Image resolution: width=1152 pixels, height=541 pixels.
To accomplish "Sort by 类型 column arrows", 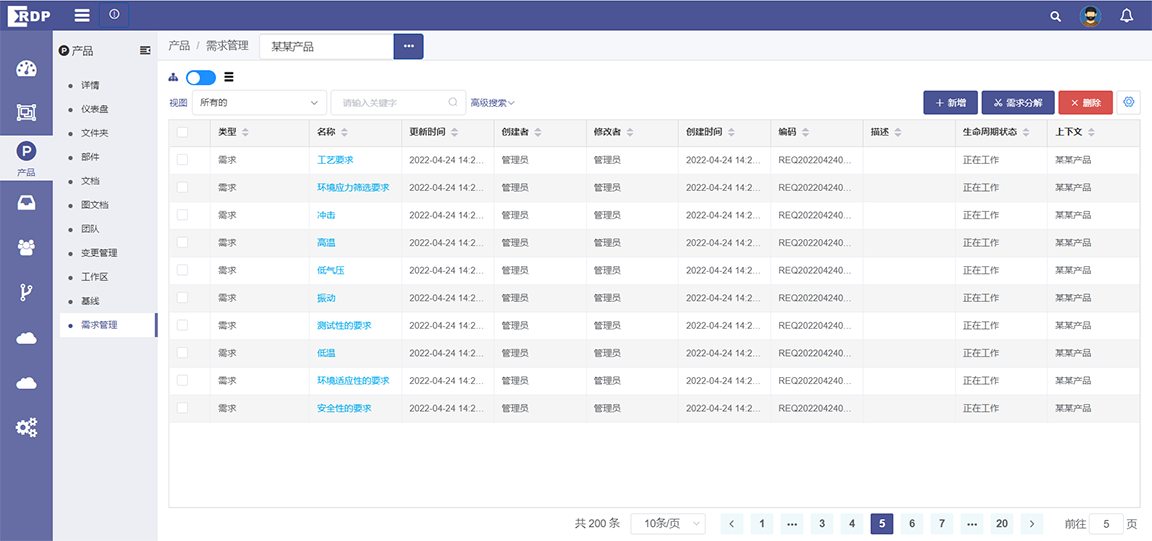I will click(x=245, y=132).
